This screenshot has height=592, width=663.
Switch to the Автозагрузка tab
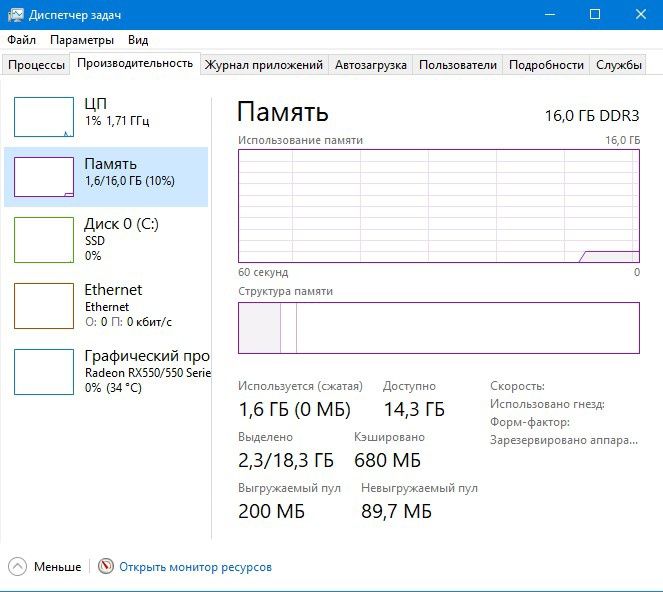pyautogui.click(x=371, y=65)
